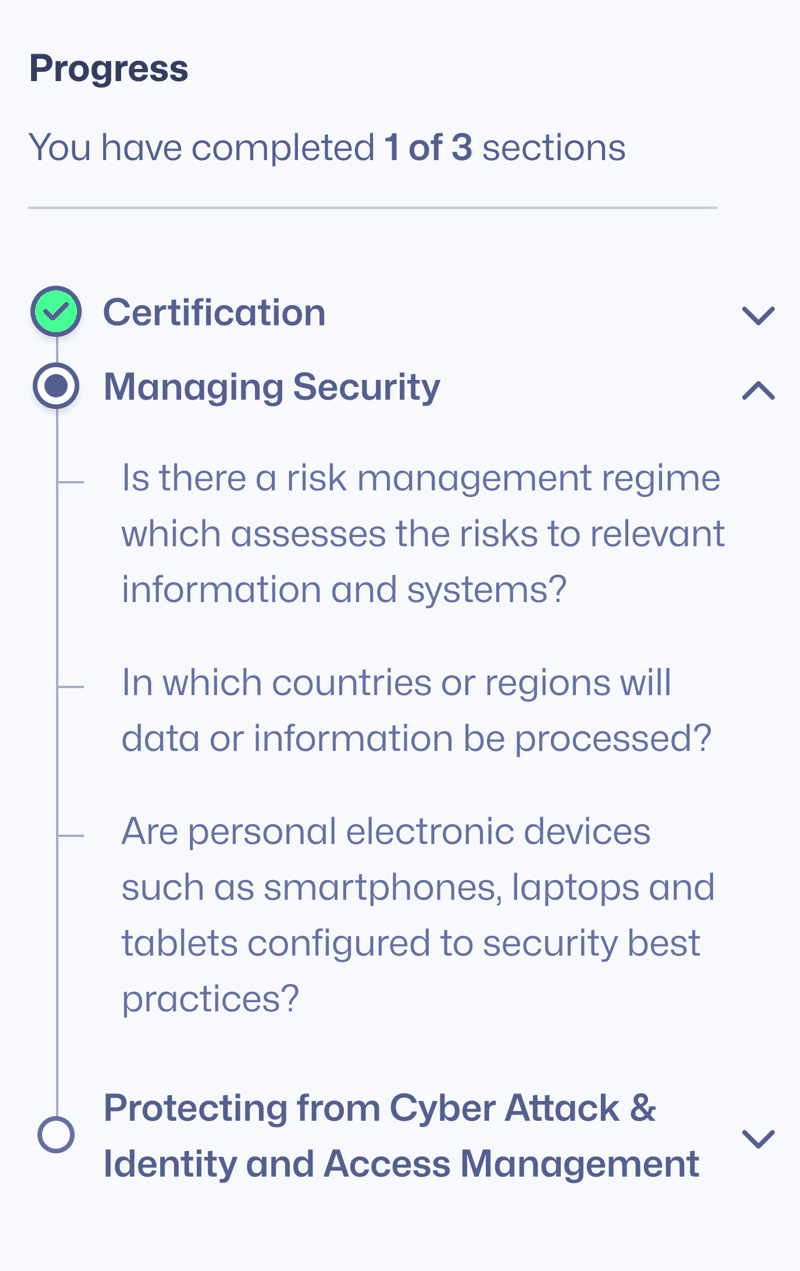Open the Certification section title
The height and width of the screenshot is (1271, 800).
(214, 312)
